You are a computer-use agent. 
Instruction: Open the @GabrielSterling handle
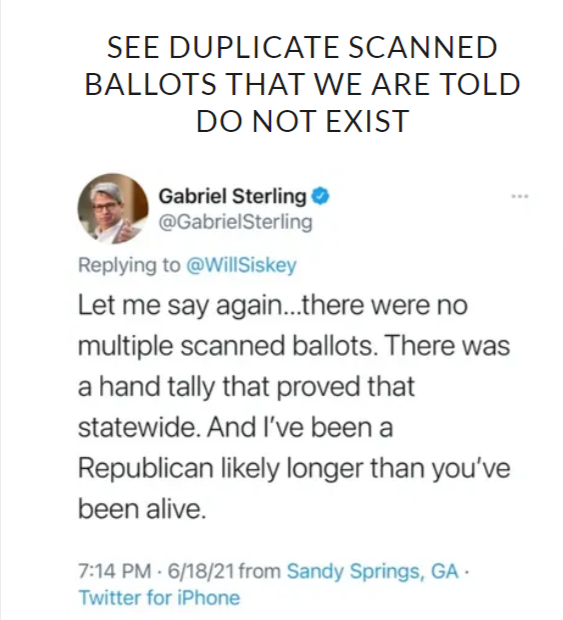click(x=236, y=222)
